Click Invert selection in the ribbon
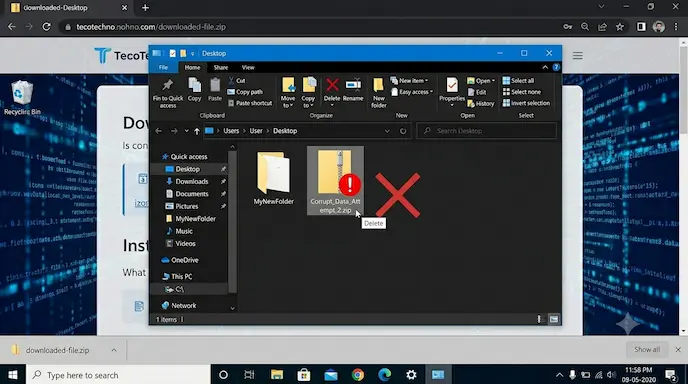Screen dimensions: 688x384 [526, 103]
